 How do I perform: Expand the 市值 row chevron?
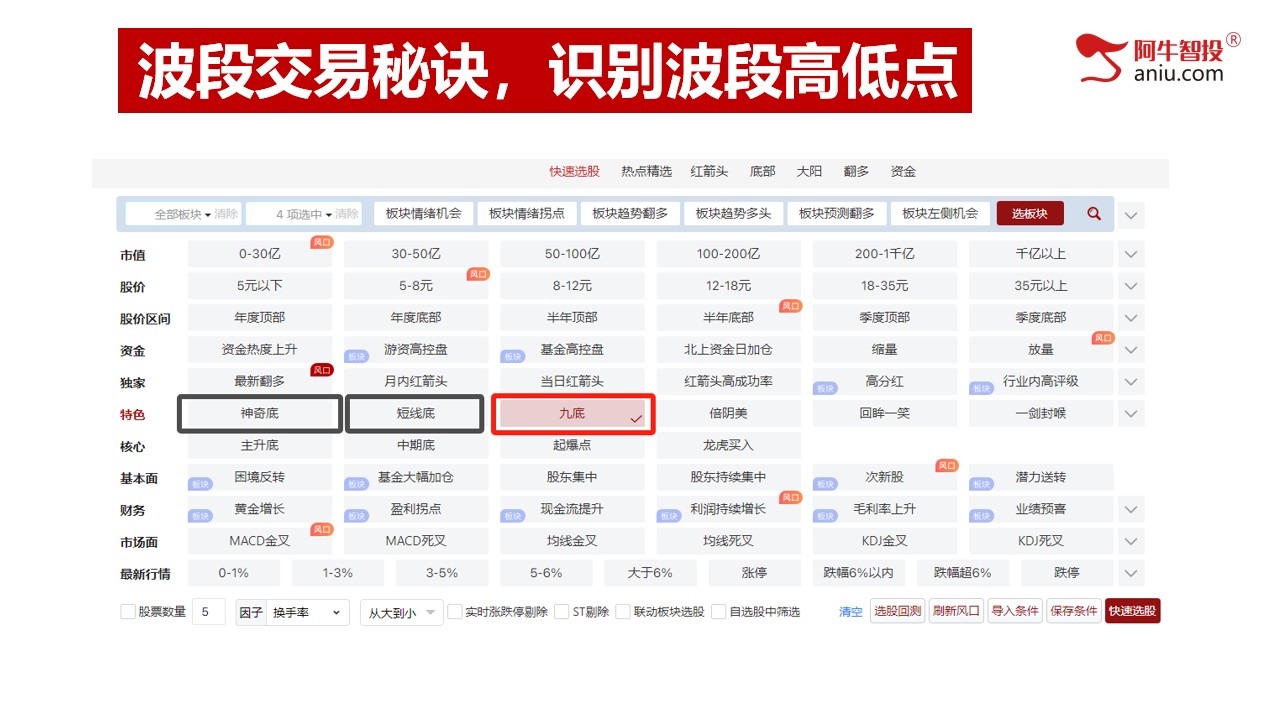[x=1131, y=254]
